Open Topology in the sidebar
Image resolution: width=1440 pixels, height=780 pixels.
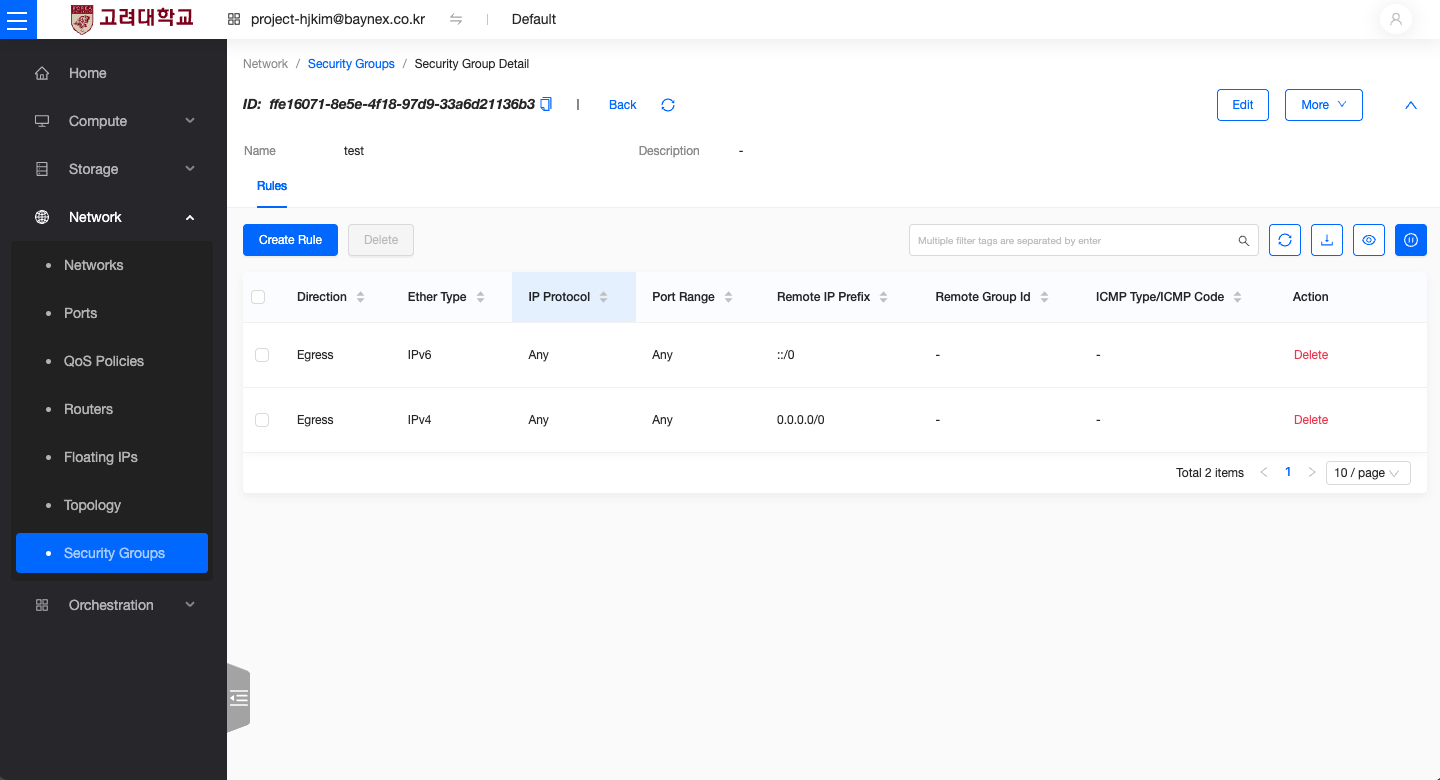point(112,505)
